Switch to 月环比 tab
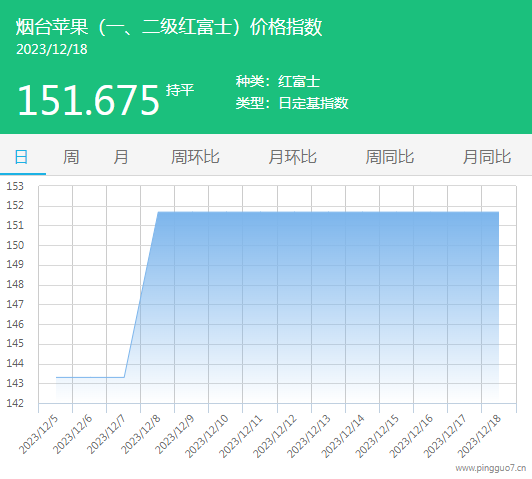Image resolution: width=532 pixels, height=479 pixels. coord(292,157)
